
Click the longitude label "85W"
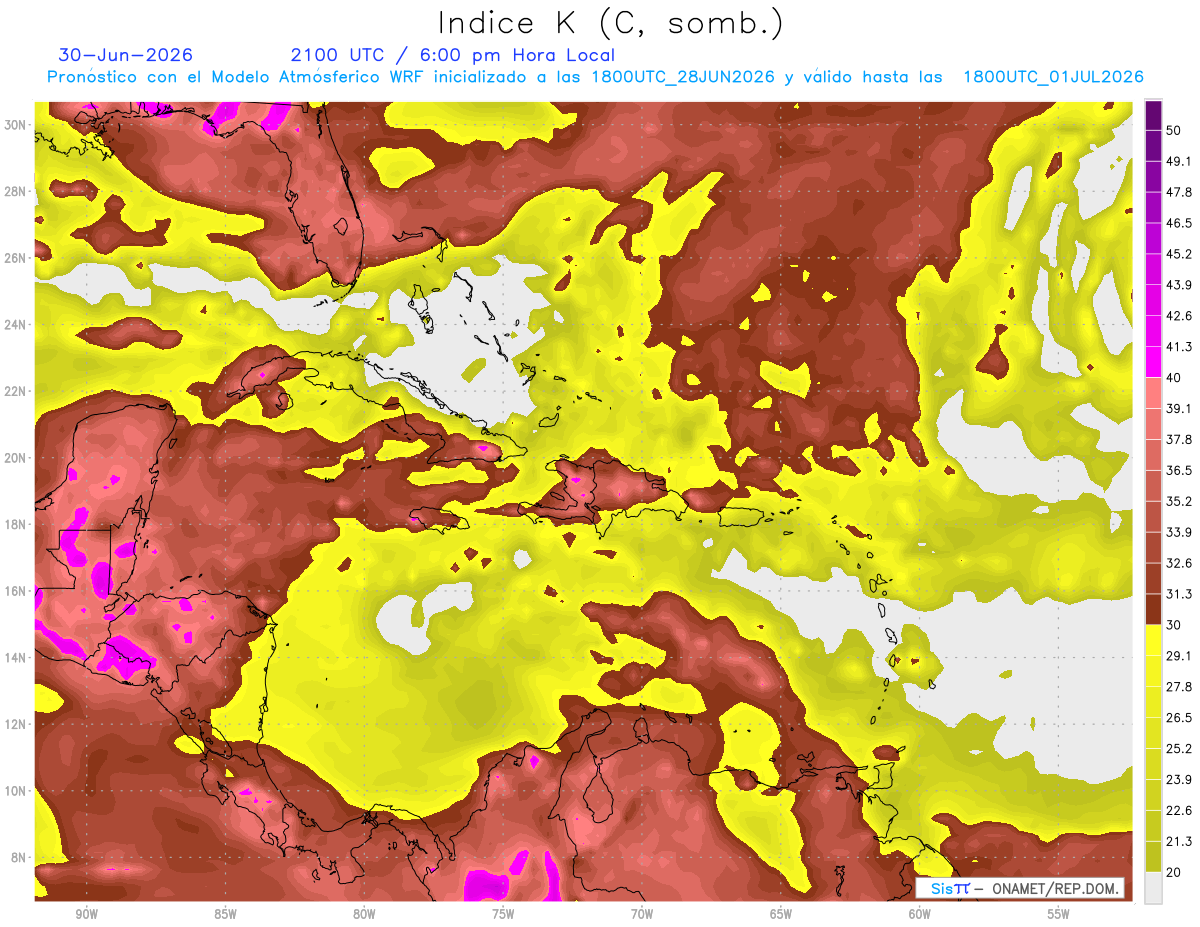pos(225,914)
